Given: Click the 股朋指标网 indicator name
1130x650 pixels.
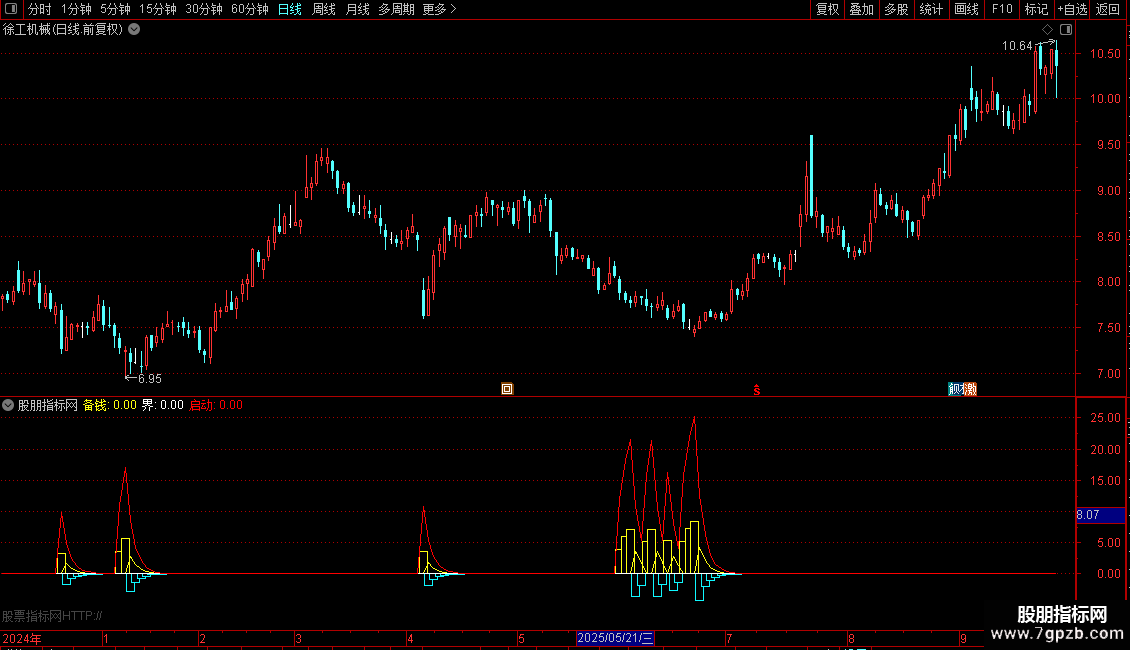Looking at the screenshot, I should point(48,405).
